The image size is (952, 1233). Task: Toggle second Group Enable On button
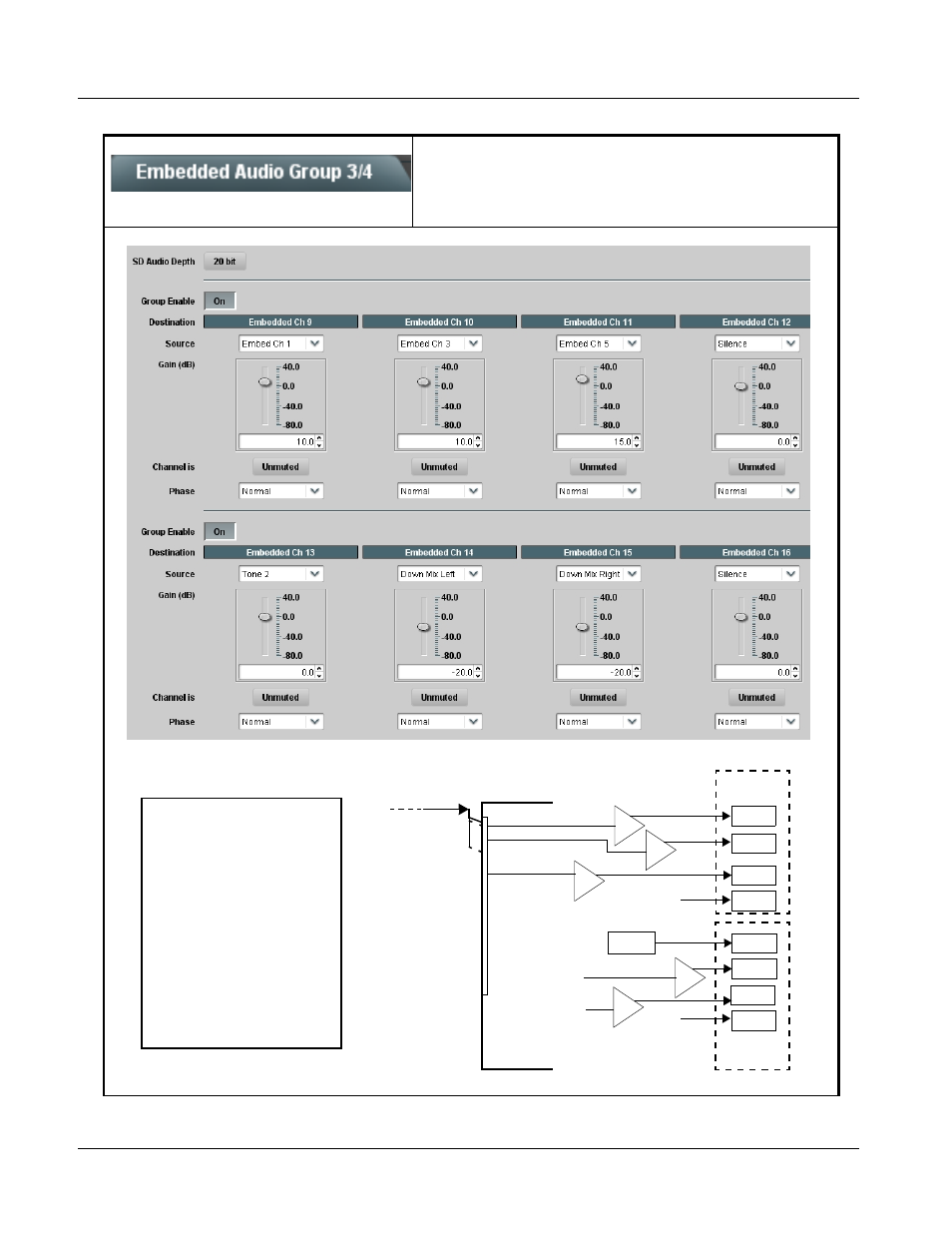220,531
